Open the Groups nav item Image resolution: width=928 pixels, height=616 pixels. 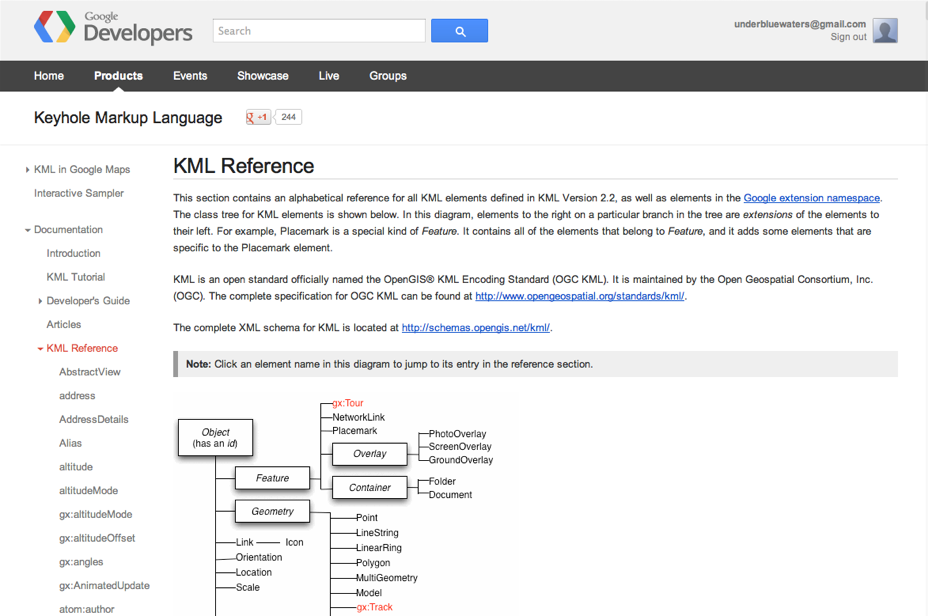(388, 76)
